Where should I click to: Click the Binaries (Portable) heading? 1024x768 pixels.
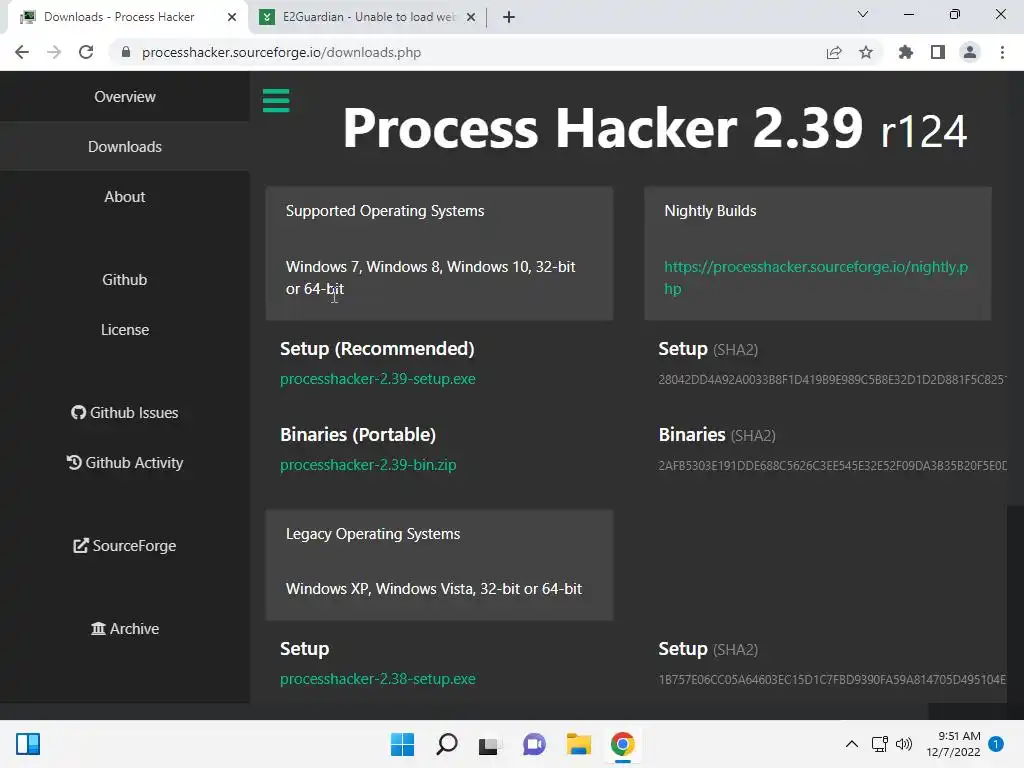point(358,435)
